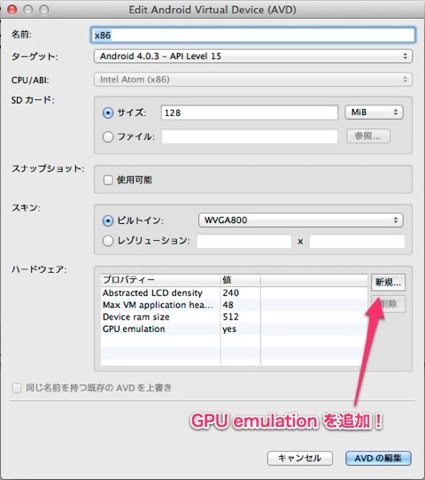Screen dimensions: 425x480
Task: Select the Abstracted LCD density row
Action: click(234, 293)
